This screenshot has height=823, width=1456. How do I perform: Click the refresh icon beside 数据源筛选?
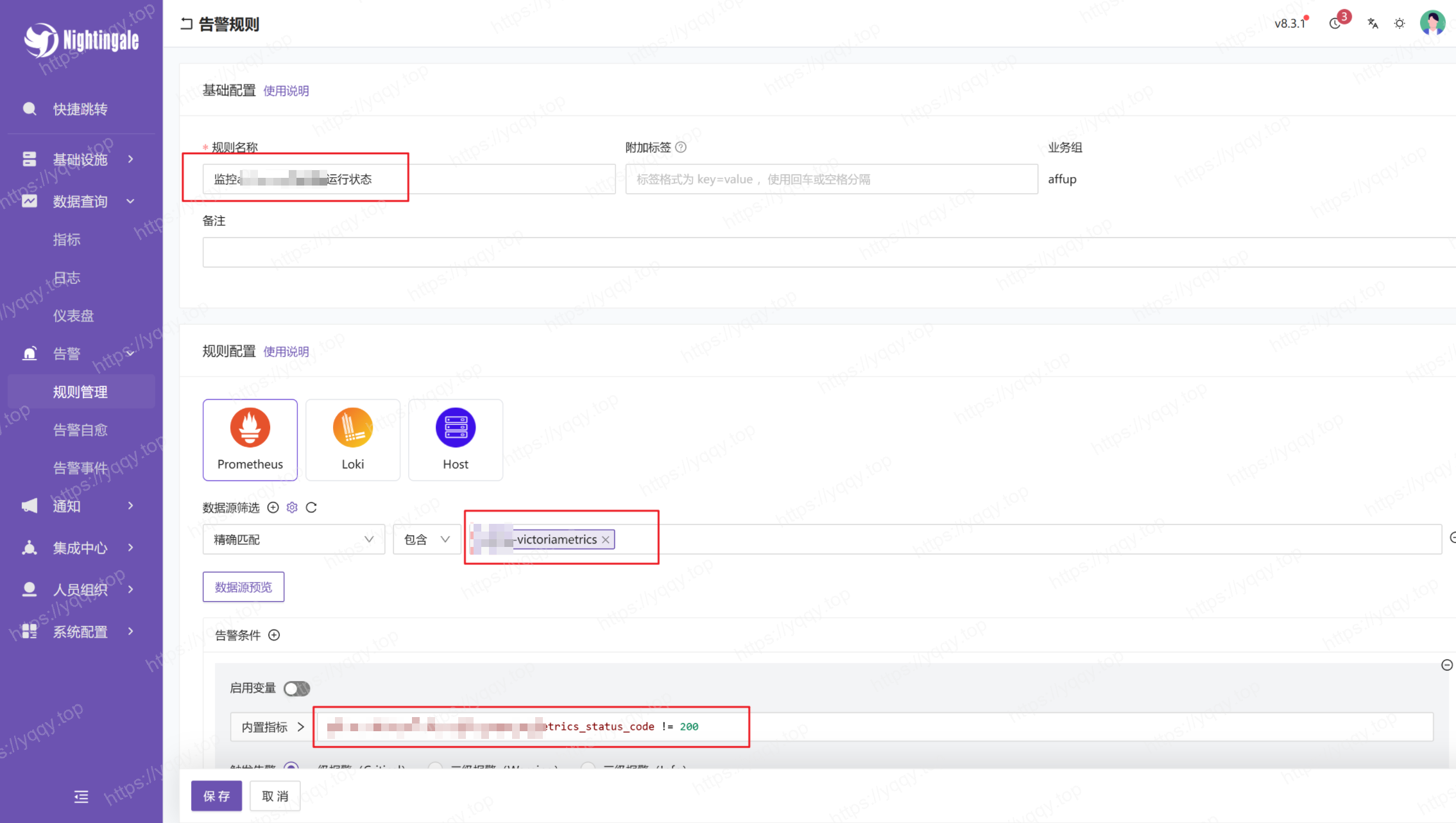pyautogui.click(x=311, y=507)
